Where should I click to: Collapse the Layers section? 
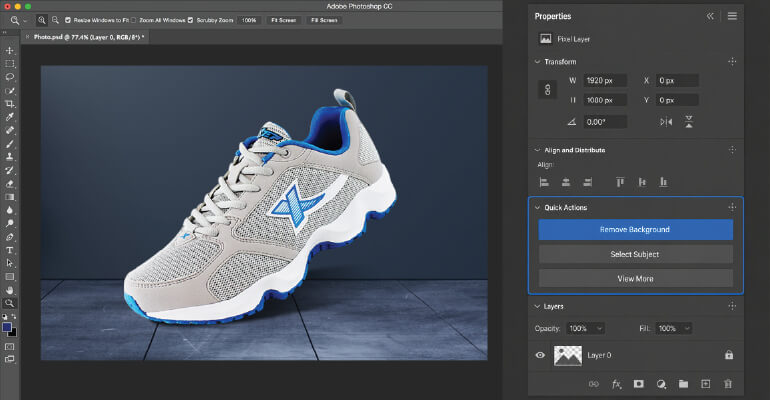point(537,306)
